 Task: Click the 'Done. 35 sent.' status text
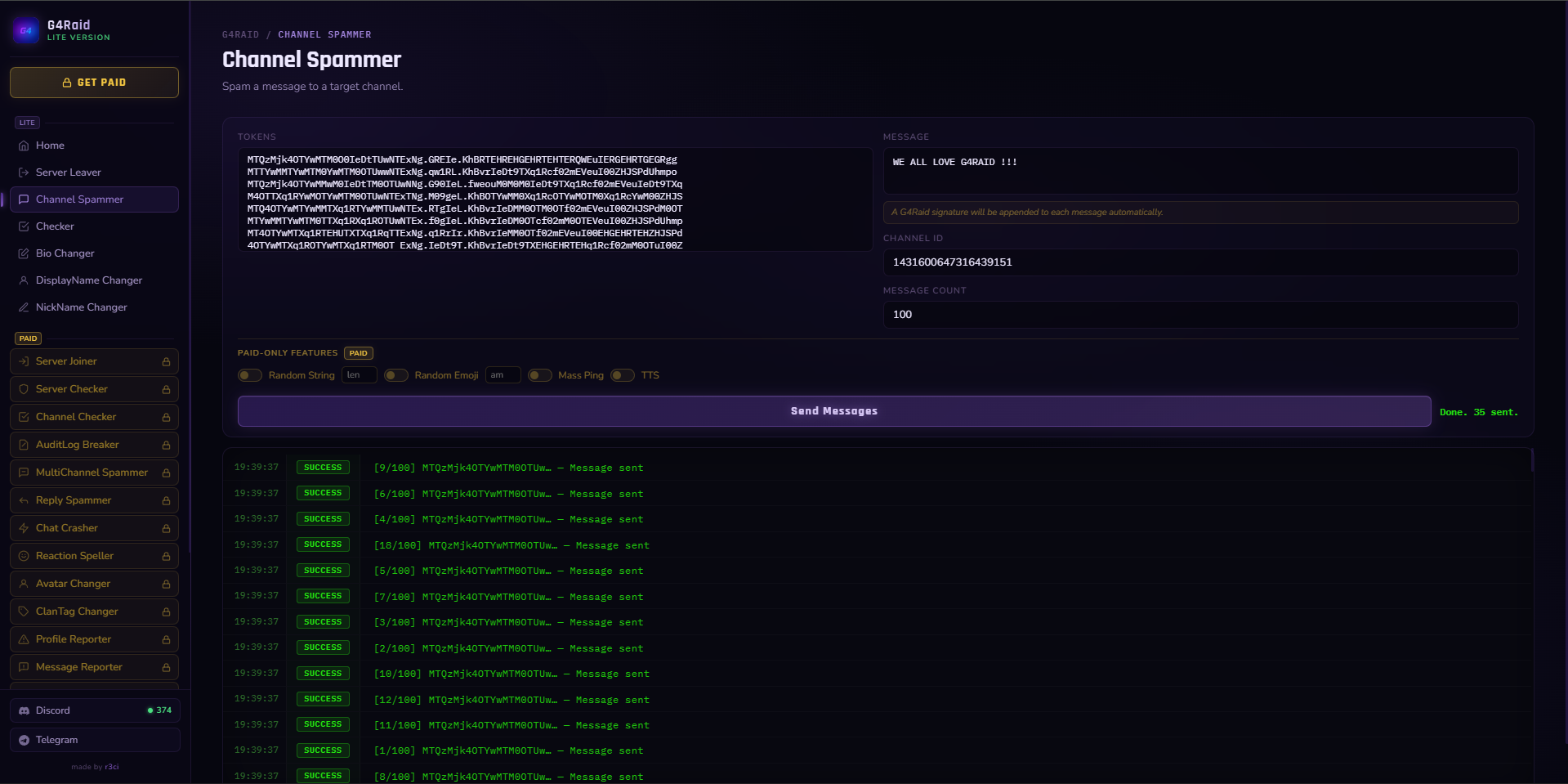[1478, 412]
